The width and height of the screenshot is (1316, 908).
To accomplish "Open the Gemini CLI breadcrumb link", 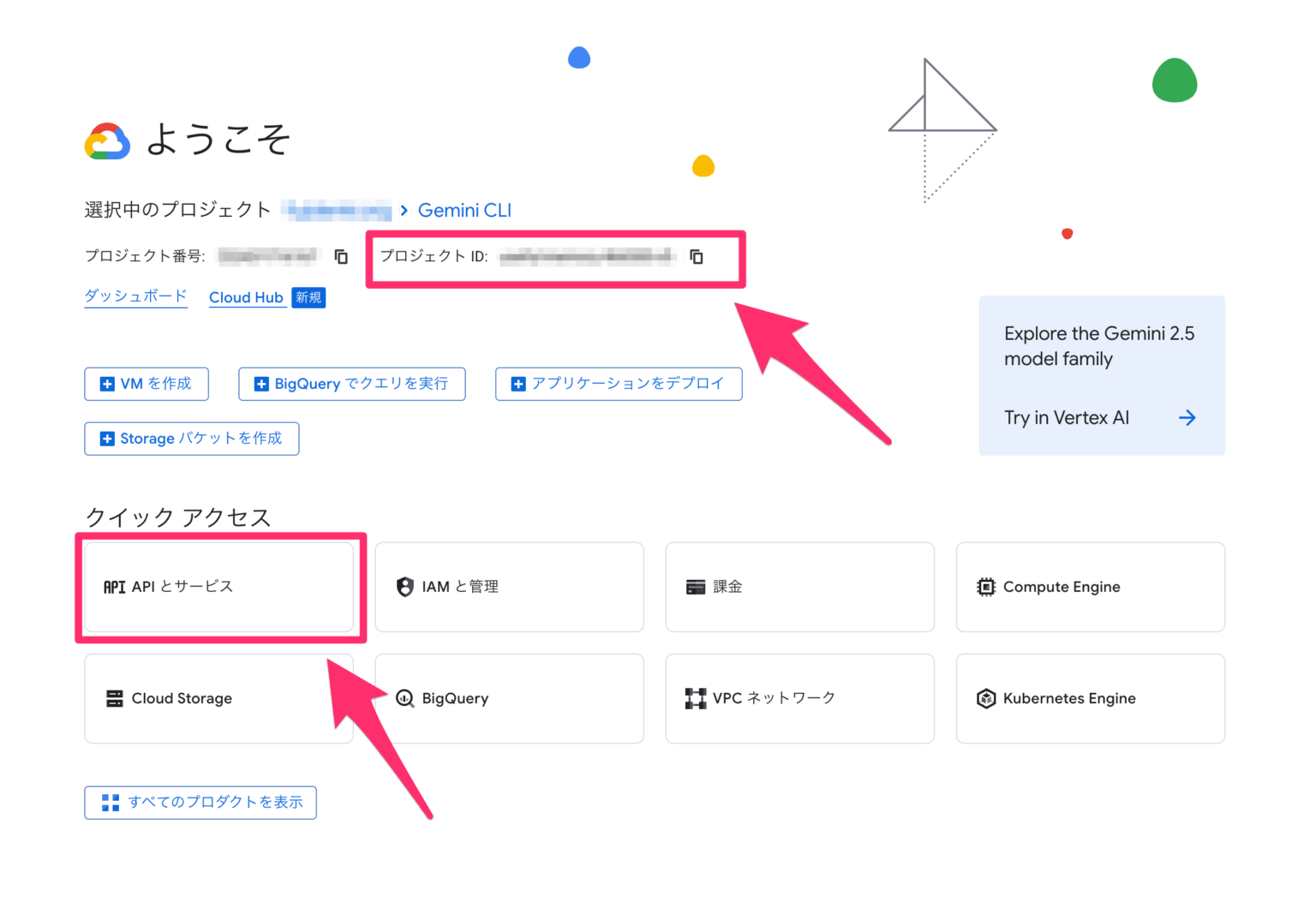I will (464, 210).
